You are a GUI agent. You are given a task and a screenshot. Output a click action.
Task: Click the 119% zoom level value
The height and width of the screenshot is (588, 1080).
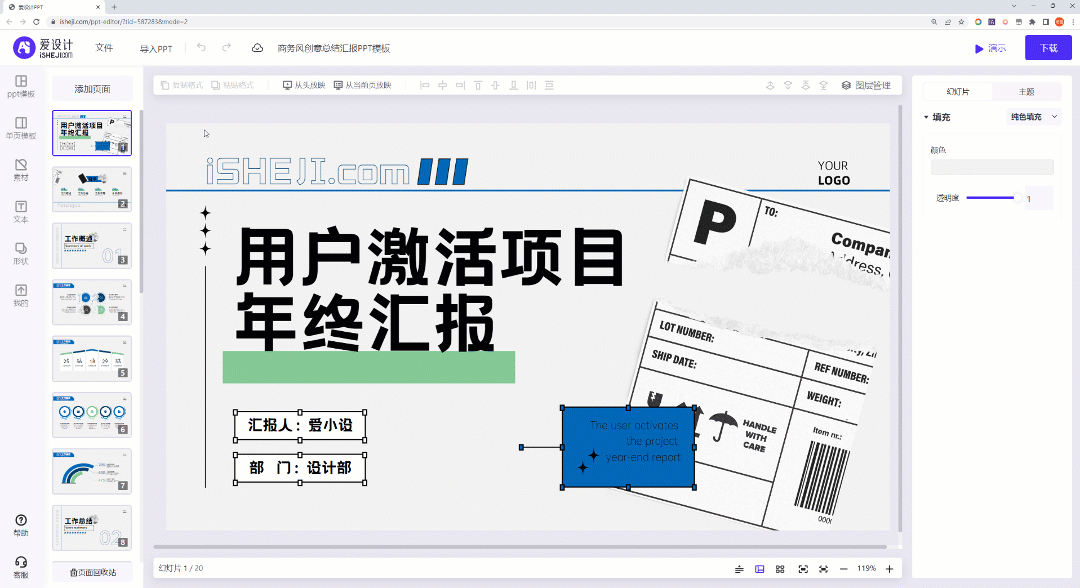pyautogui.click(x=866, y=569)
